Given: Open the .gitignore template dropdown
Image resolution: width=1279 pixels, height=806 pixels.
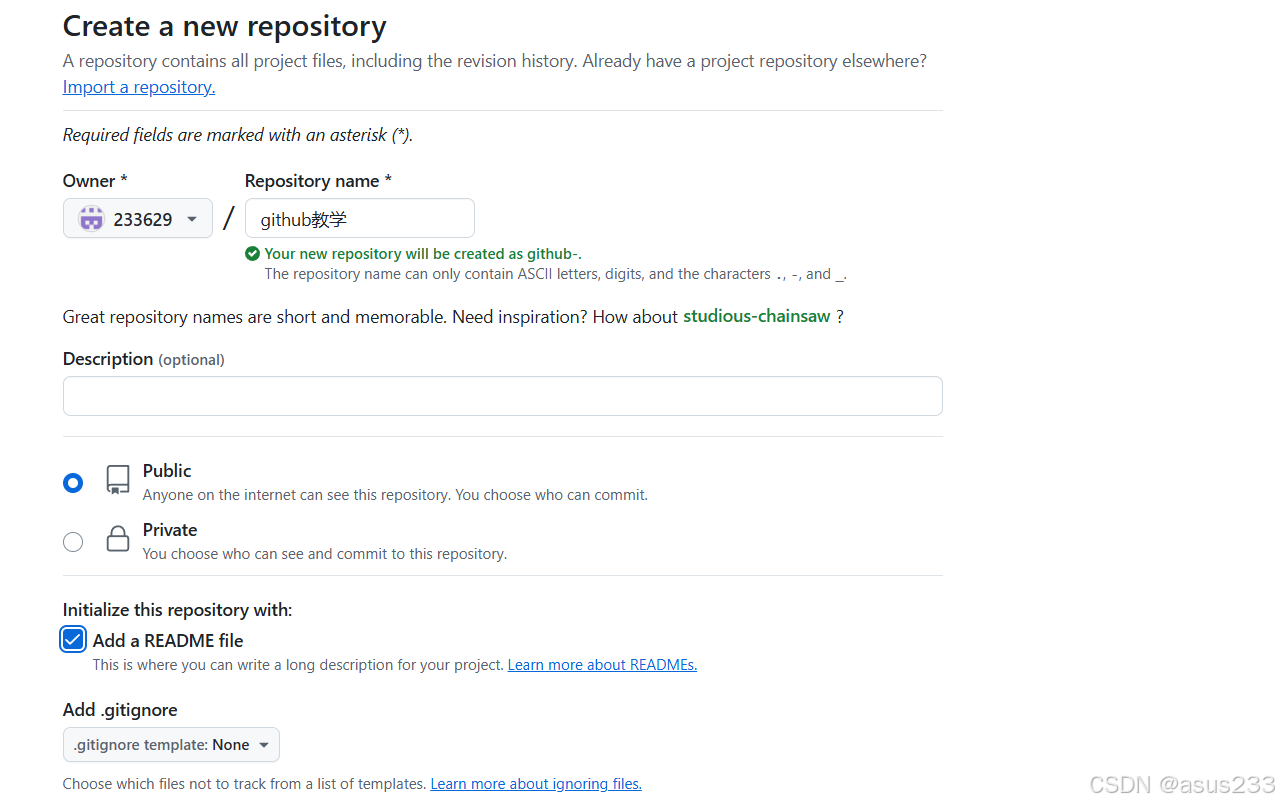Looking at the screenshot, I should [x=171, y=745].
